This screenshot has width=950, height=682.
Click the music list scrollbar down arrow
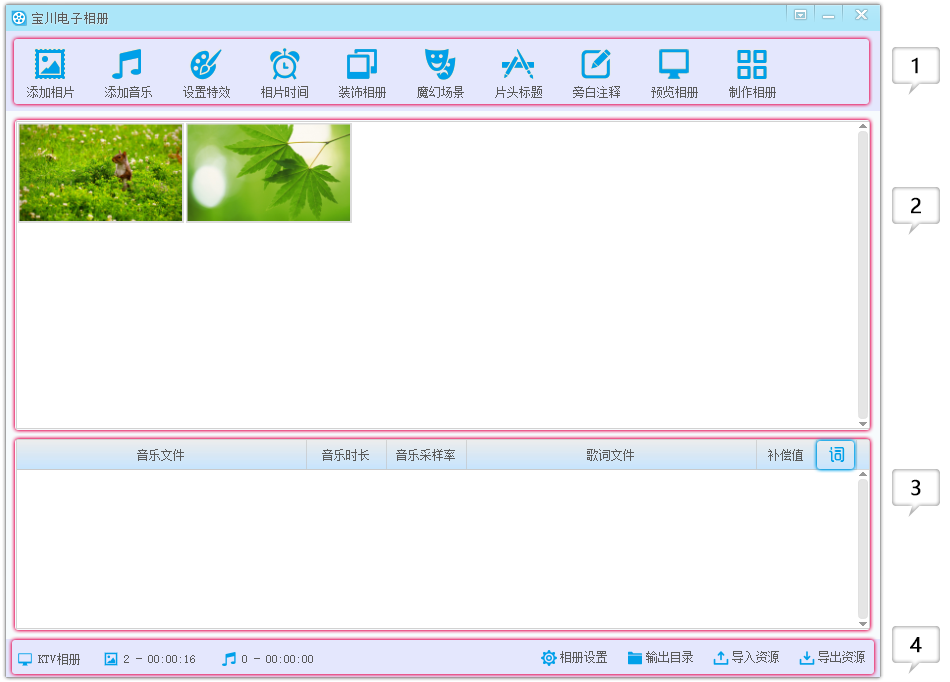tap(863, 624)
